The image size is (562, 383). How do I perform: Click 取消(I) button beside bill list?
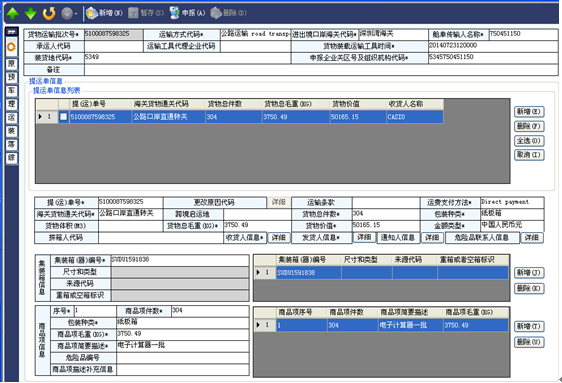tap(529, 155)
